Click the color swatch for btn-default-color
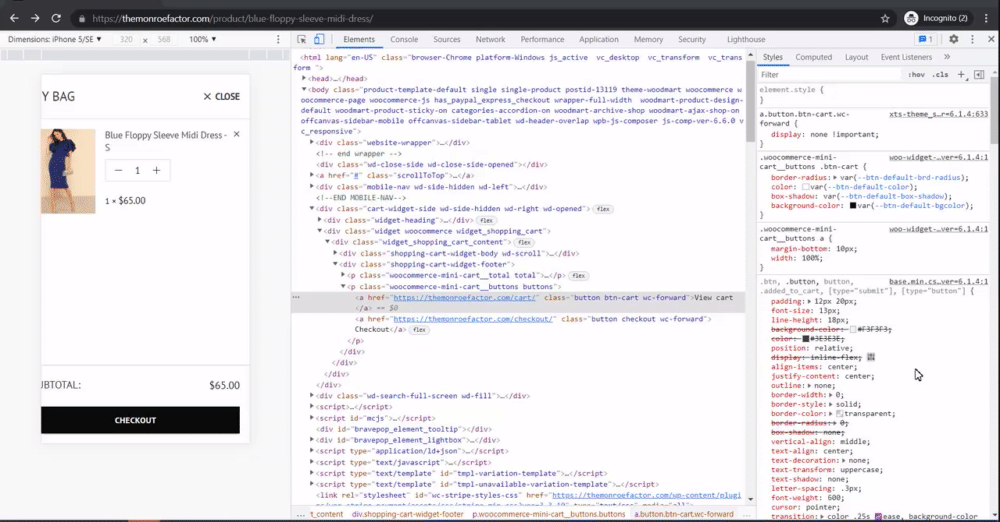 click(x=805, y=187)
